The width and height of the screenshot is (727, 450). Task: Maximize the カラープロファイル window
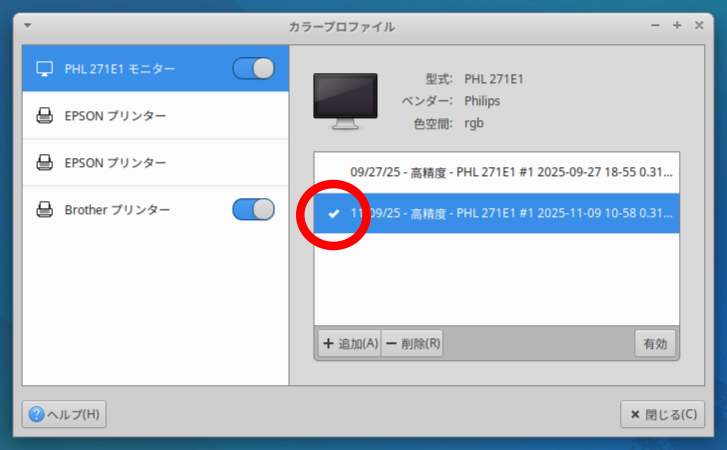tap(677, 25)
